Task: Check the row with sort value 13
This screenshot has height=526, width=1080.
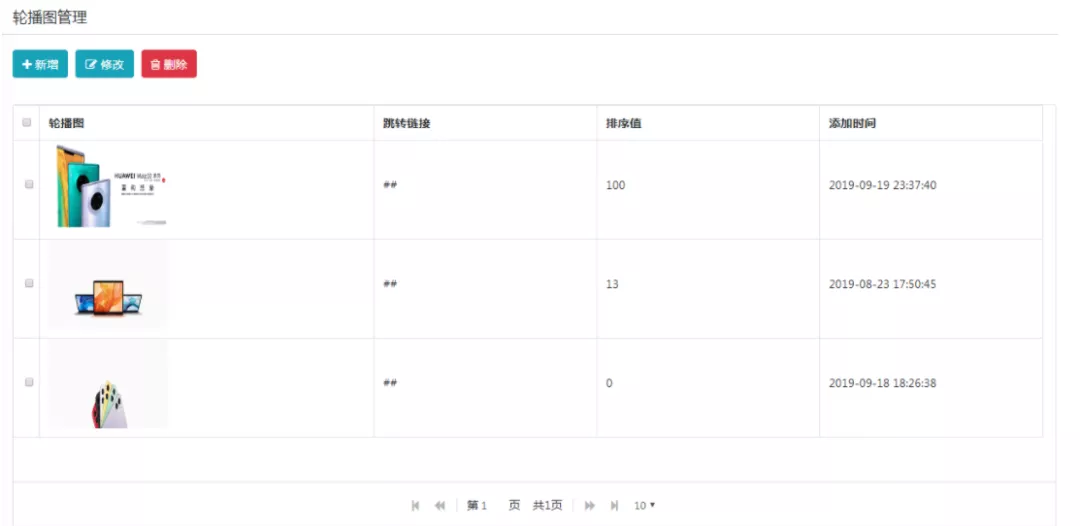Action: pyautogui.click(x=29, y=283)
